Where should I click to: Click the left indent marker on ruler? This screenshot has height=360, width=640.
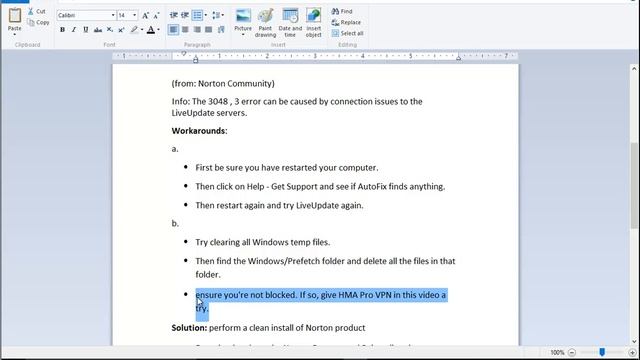coord(196,60)
